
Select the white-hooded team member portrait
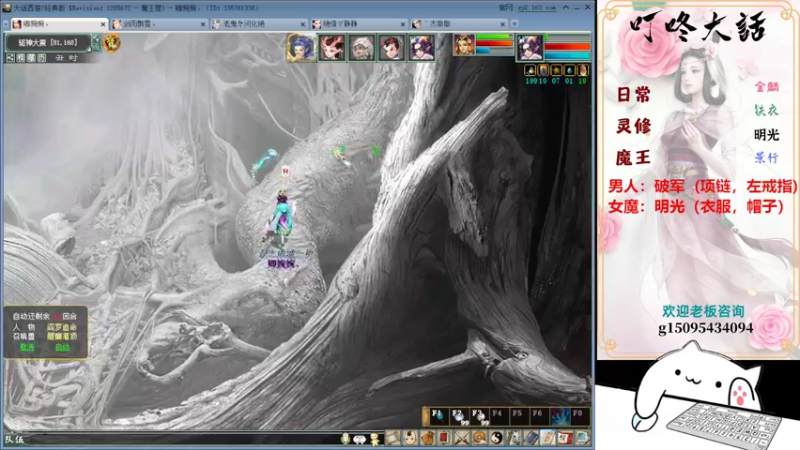(362, 48)
